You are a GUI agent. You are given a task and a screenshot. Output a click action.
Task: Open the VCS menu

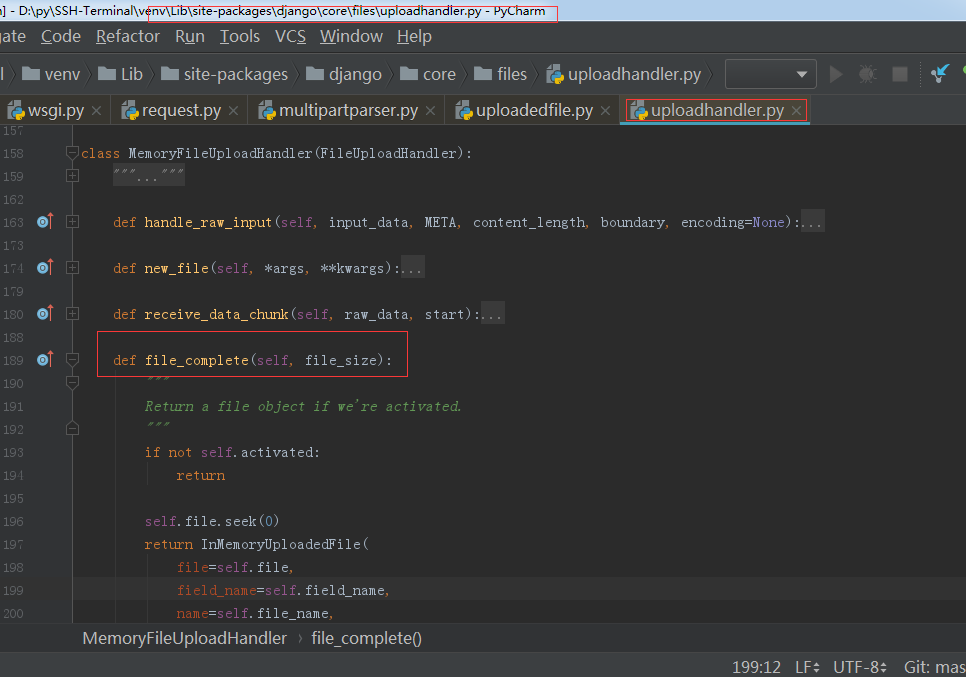(x=290, y=37)
